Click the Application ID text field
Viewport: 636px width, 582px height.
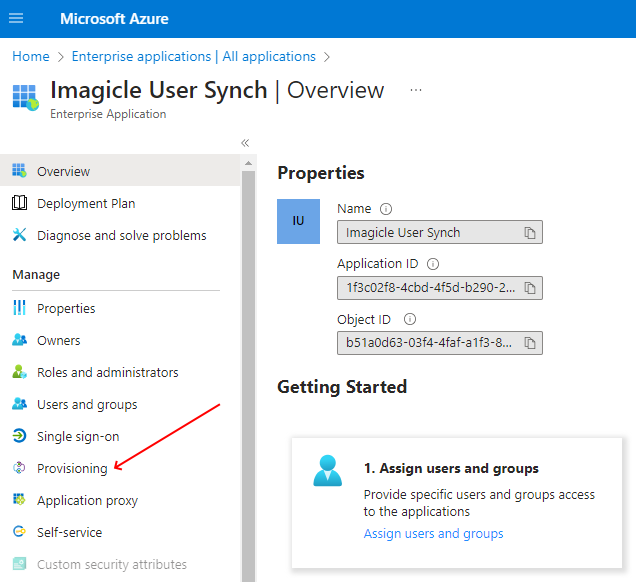430,288
